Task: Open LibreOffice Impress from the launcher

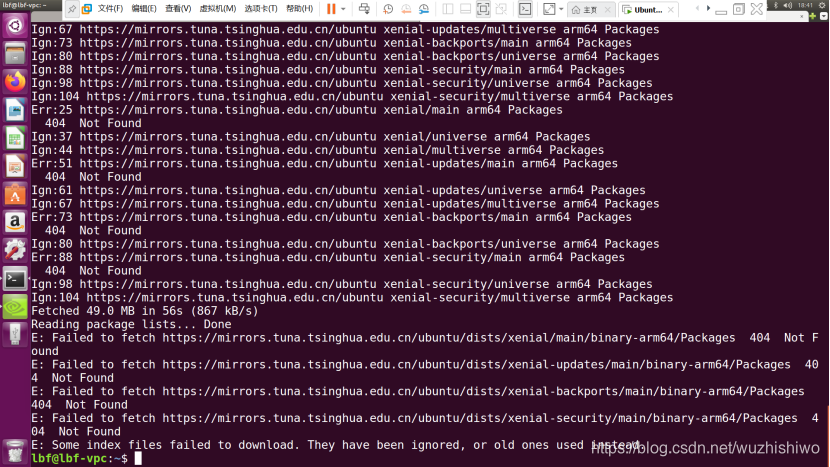Action: point(15,166)
